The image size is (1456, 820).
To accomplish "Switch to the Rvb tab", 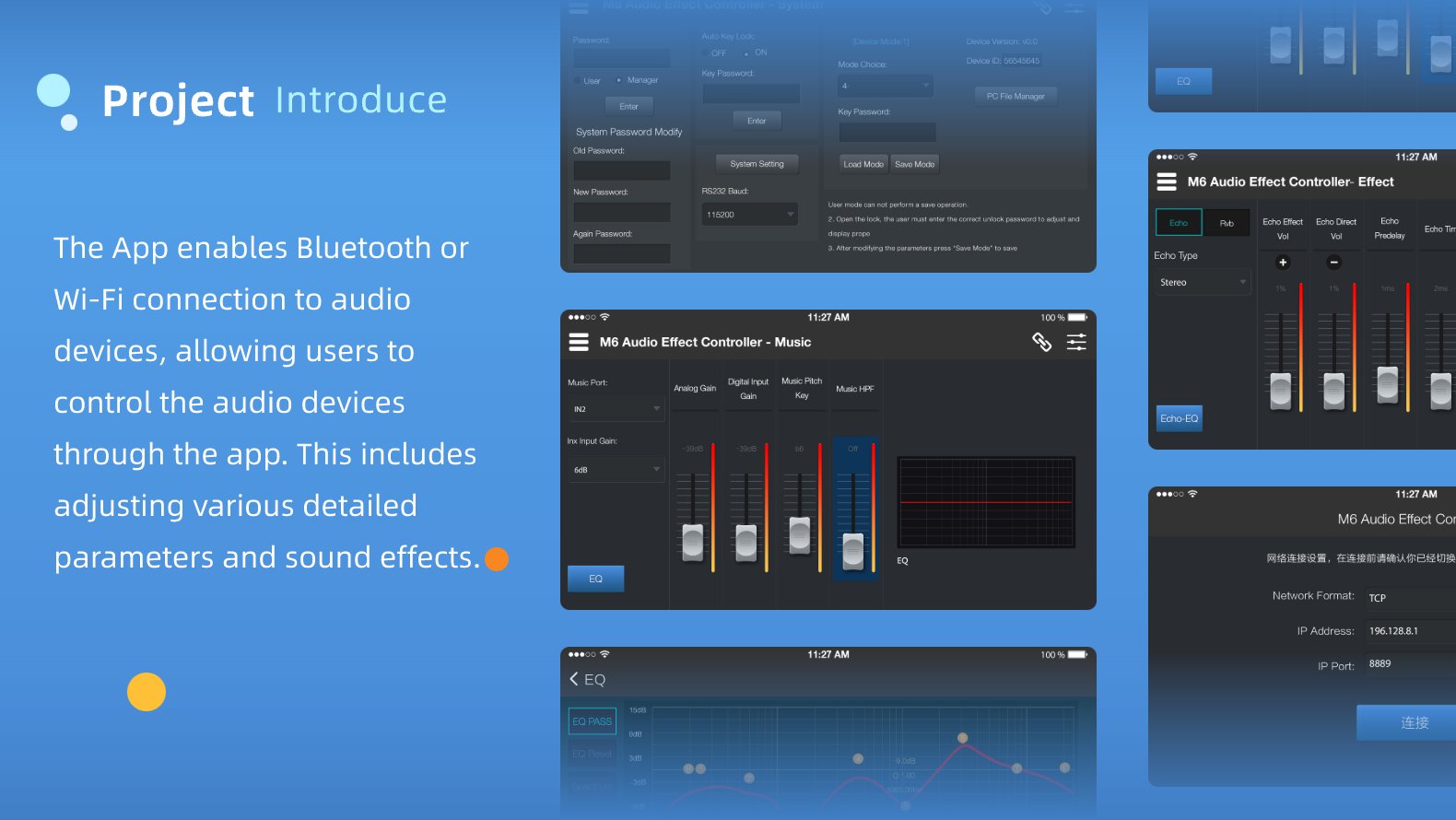I will 1227,223.
